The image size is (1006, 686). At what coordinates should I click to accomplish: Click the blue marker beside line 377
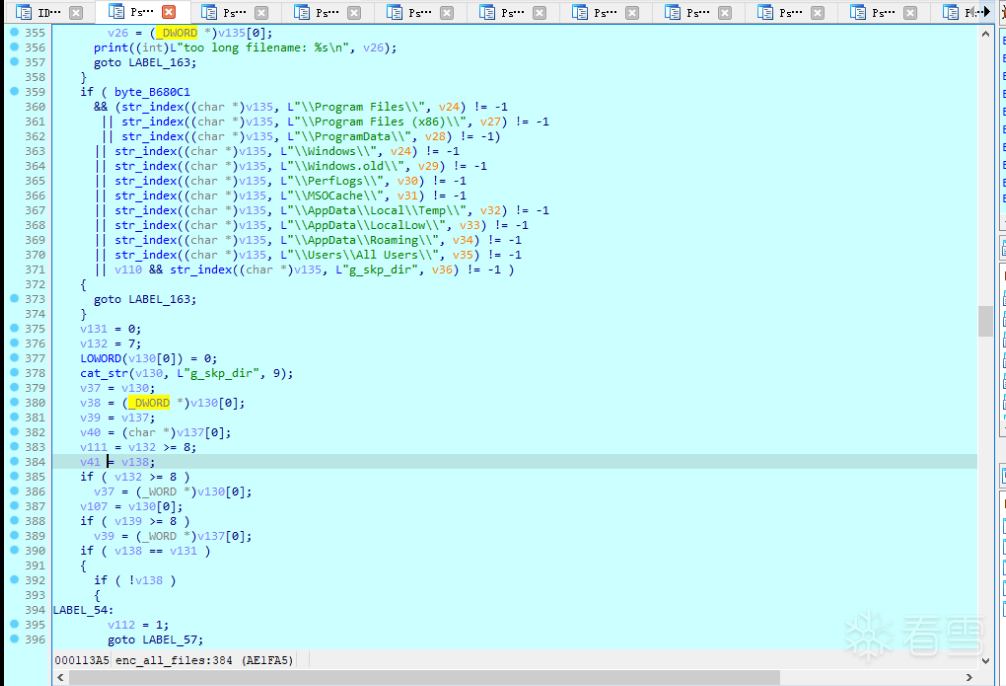[x=14, y=357]
